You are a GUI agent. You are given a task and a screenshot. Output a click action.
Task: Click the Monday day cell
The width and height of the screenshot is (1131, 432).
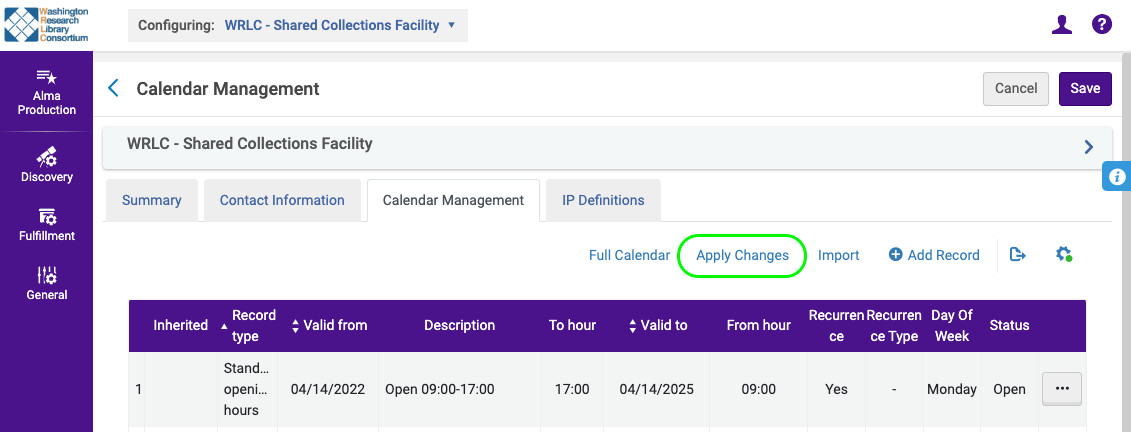coord(951,389)
